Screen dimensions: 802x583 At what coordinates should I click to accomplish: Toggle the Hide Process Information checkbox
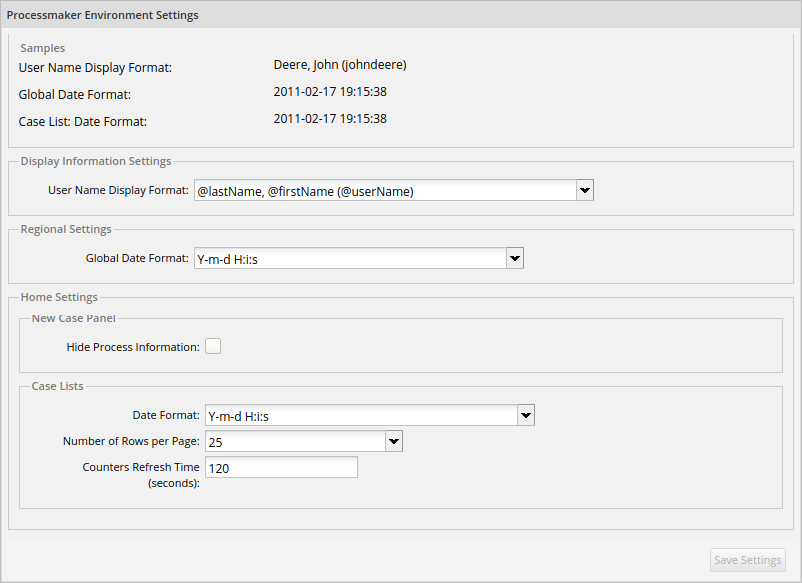[213, 346]
